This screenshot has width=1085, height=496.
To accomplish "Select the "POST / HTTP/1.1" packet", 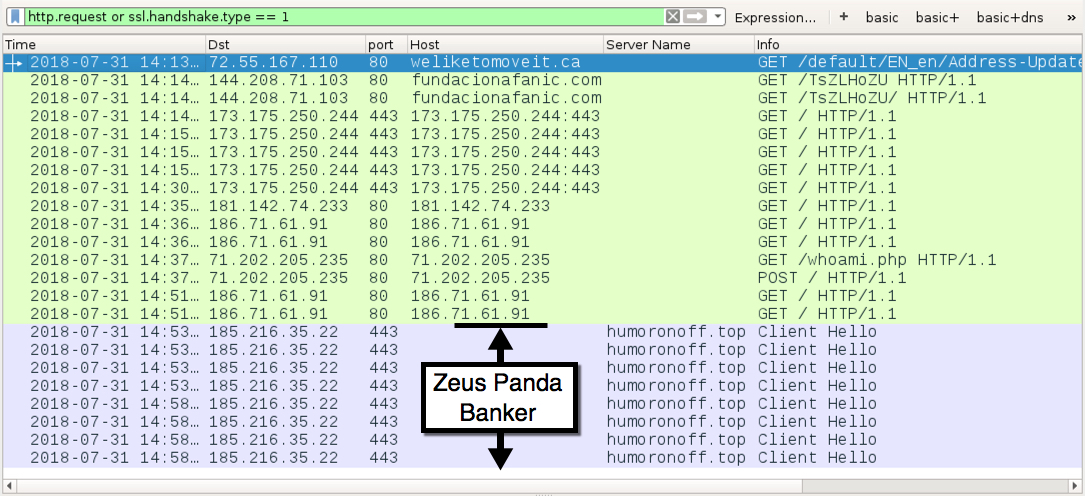I will [543, 278].
